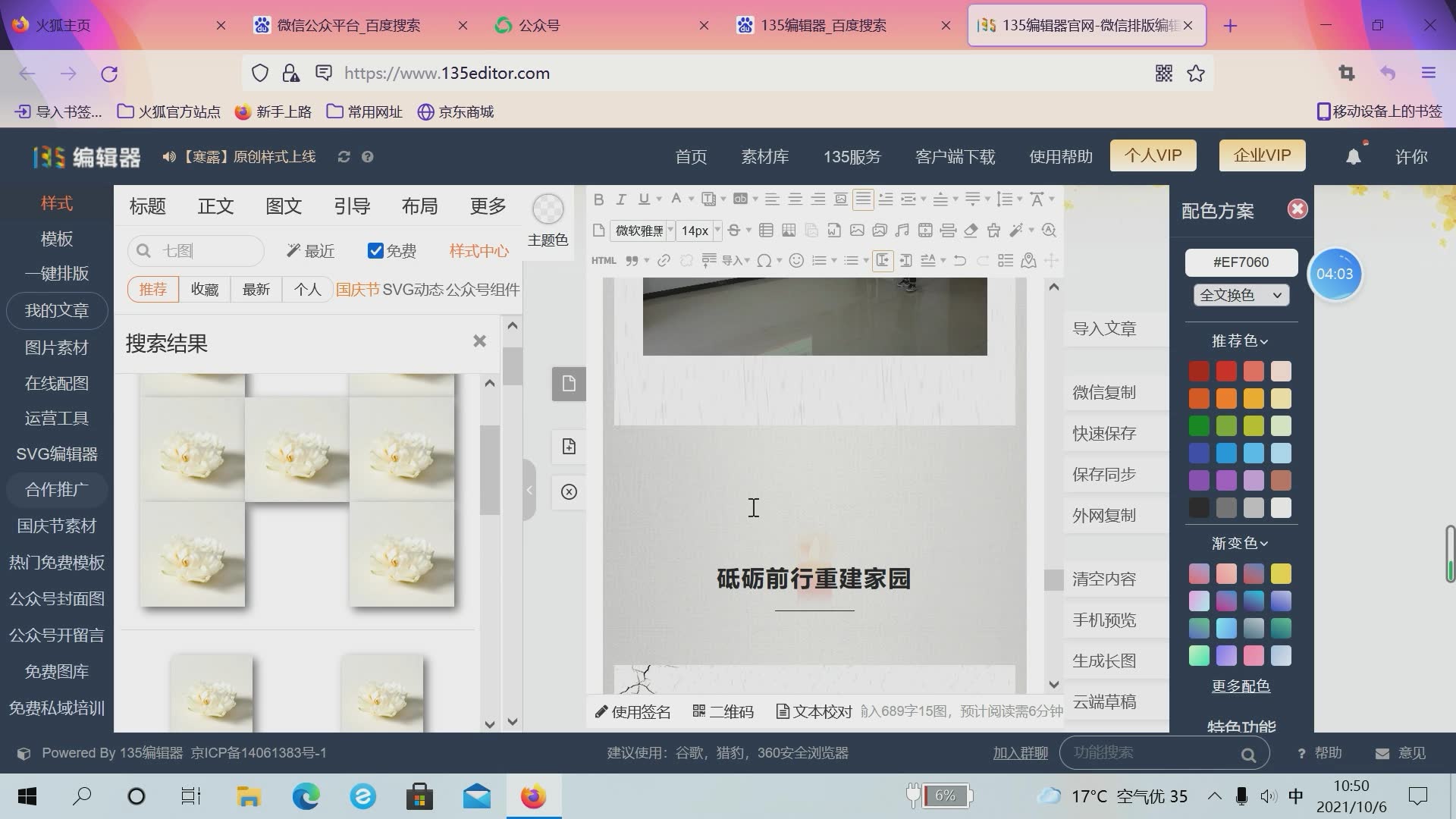This screenshot has width=1456, height=819.
Task: Click the QR code icon in address bar
Action: [x=1163, y=74]
